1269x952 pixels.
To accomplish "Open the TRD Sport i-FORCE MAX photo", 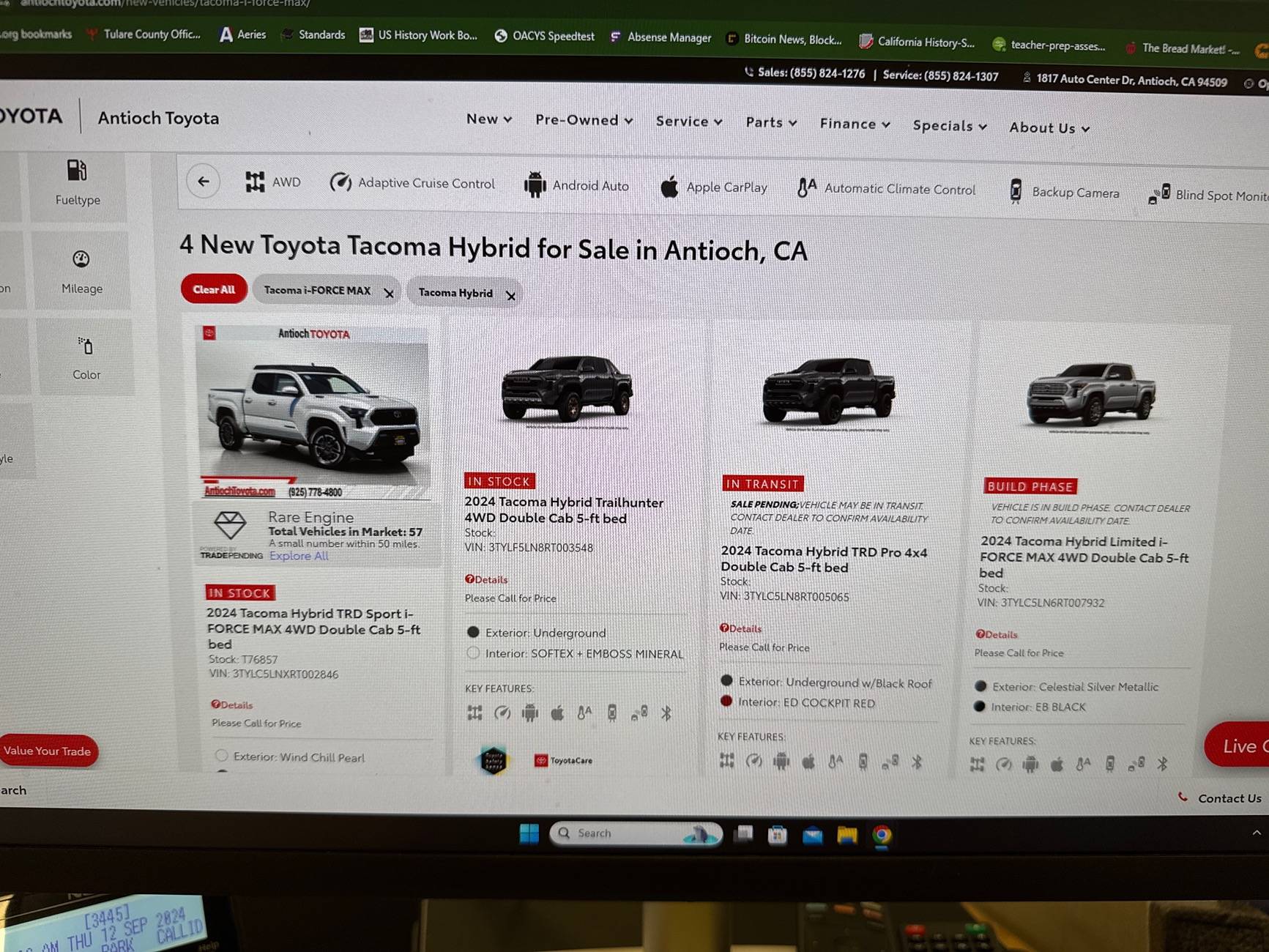I will point(313,412).
